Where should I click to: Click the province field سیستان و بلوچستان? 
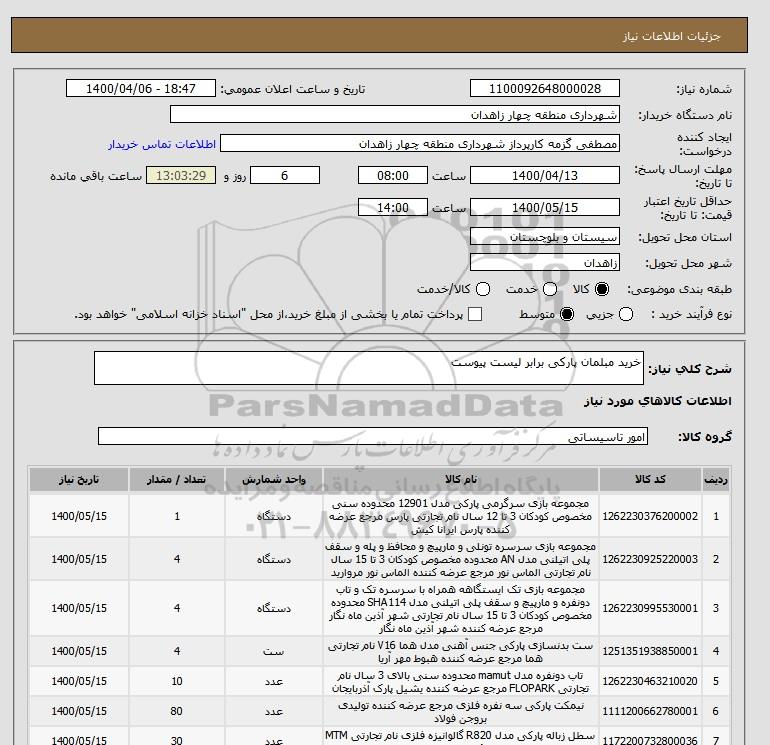click(x=545, y=237)
